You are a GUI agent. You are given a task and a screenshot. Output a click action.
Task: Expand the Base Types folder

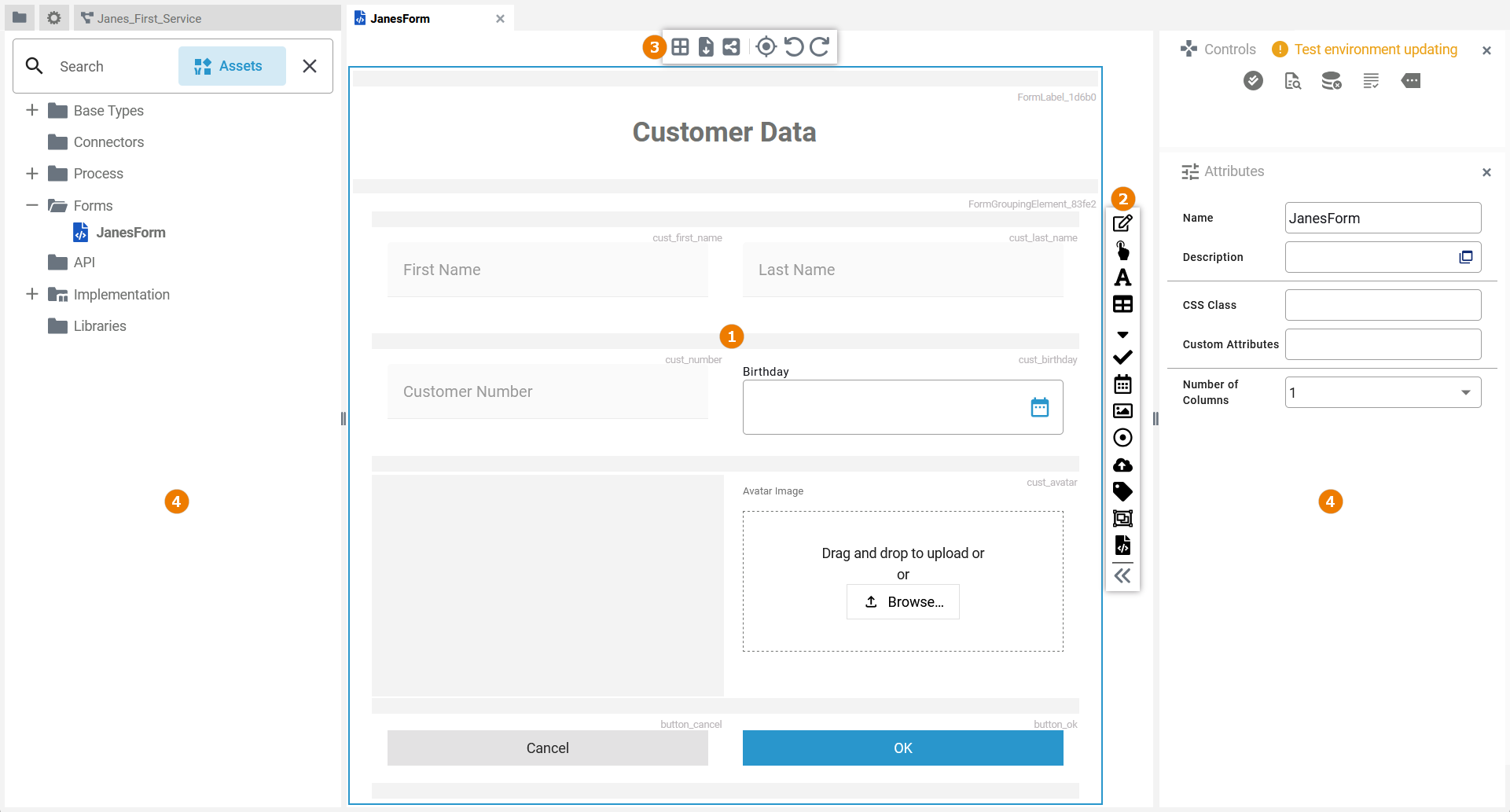coord(32,110)
